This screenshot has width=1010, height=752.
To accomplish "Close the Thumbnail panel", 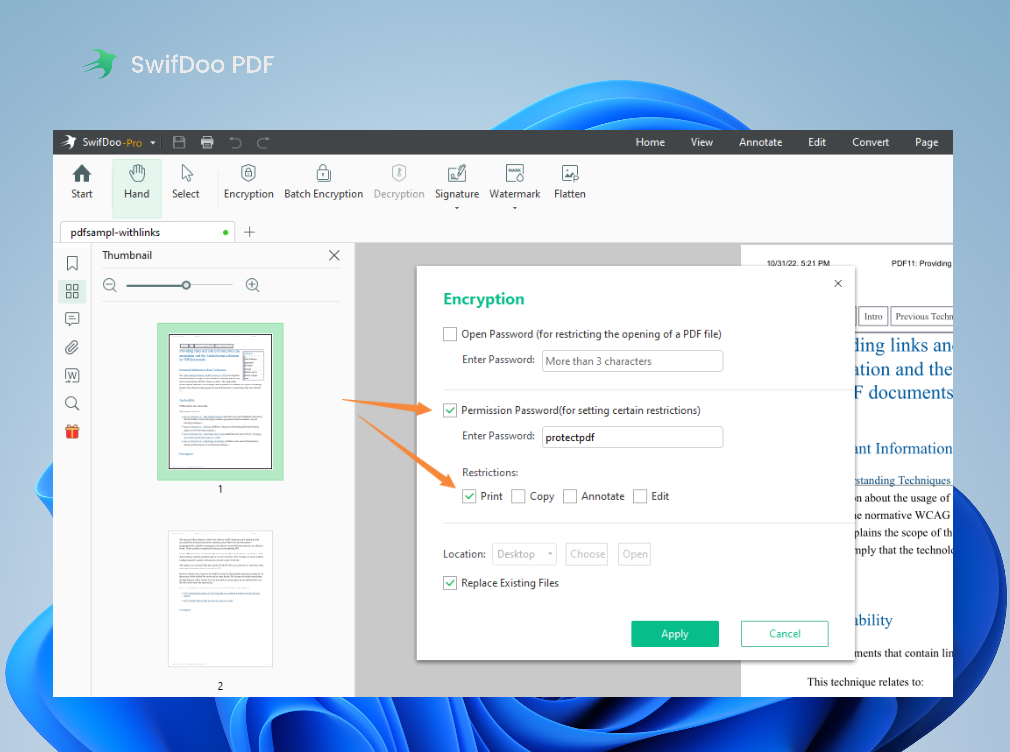I will click(334, 255).
